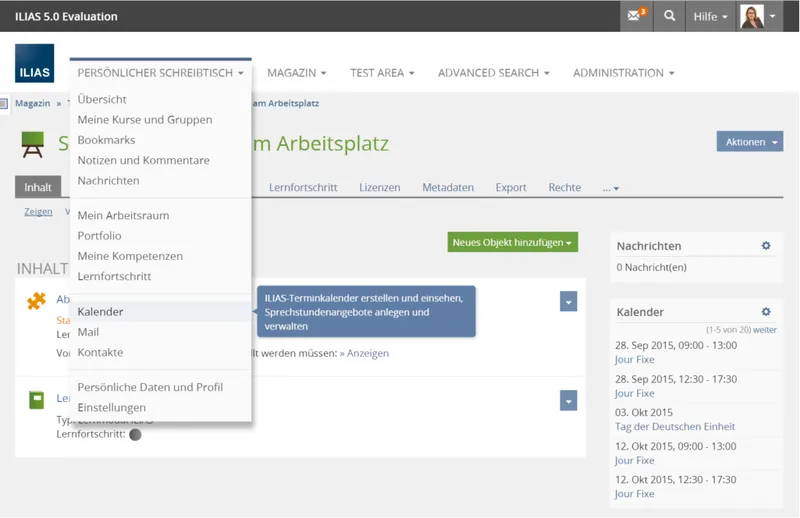Click the Lernfortschritt gray status circle
800x518 pixels.
(x=135, y=434)
